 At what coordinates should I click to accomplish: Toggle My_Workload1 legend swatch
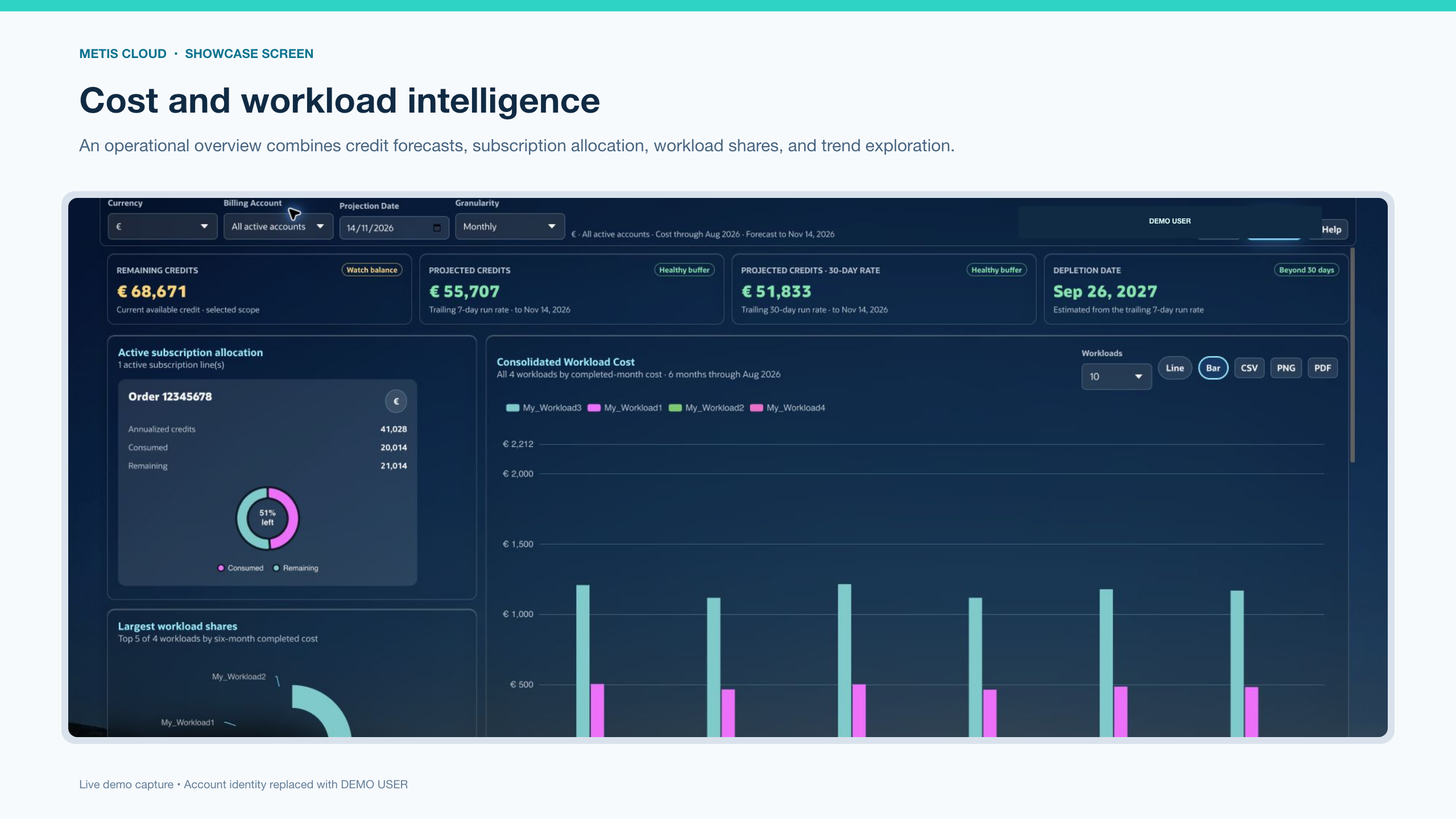pos(594,408)
